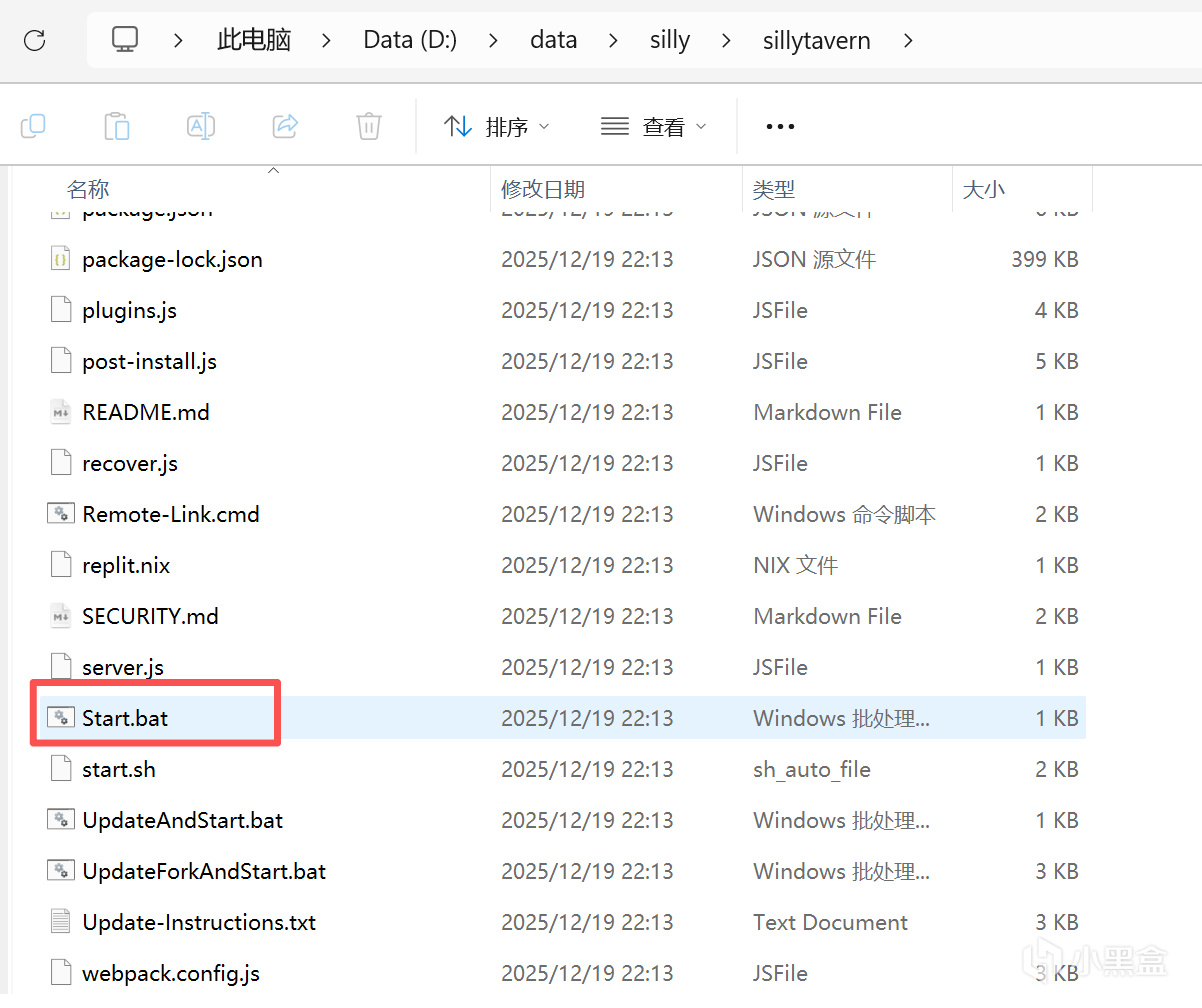Click the start.sh file icon
The width and height of the screenshot is (1202, 1008).
tap(61, 769)
